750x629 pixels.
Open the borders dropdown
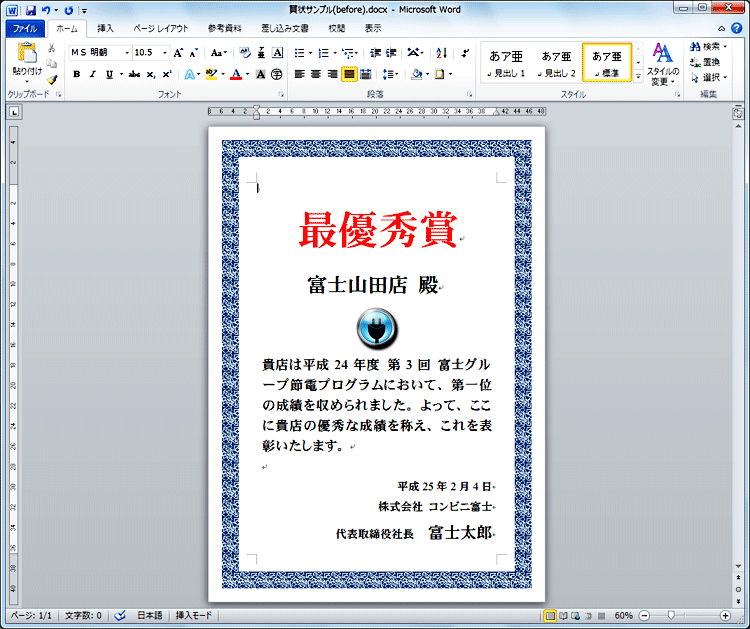451,74
